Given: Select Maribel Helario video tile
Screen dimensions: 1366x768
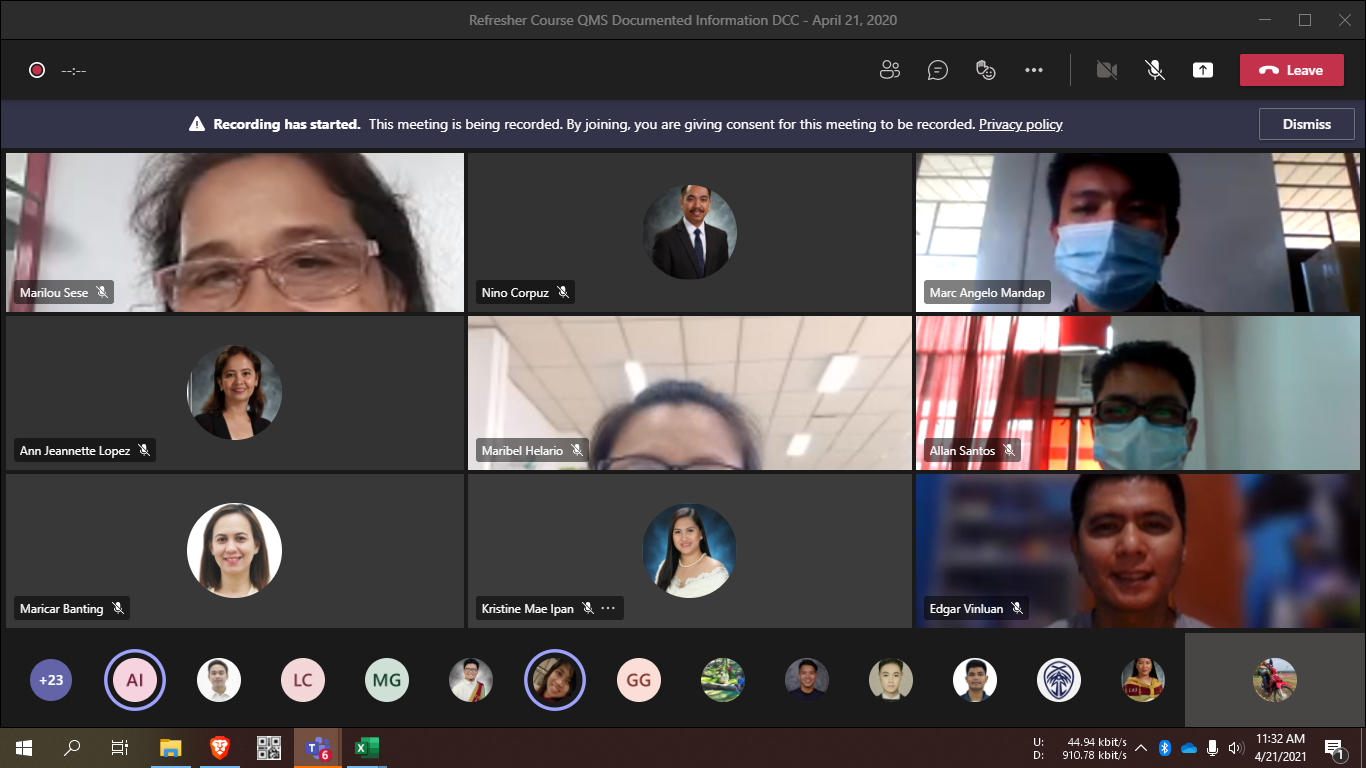Looking at the screenshot, I should (690, 393).
